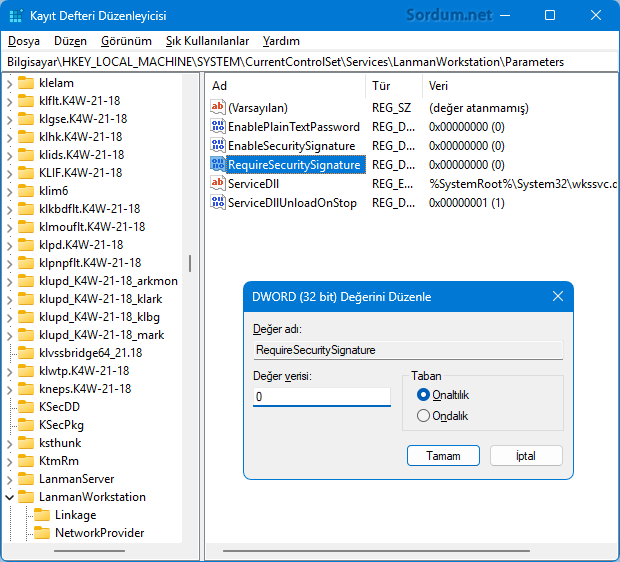Viewport: 620px width, 562px height.
Task: Choose the Ondalık base radio button
Action: pyautogui.click(x=423, y=416)
